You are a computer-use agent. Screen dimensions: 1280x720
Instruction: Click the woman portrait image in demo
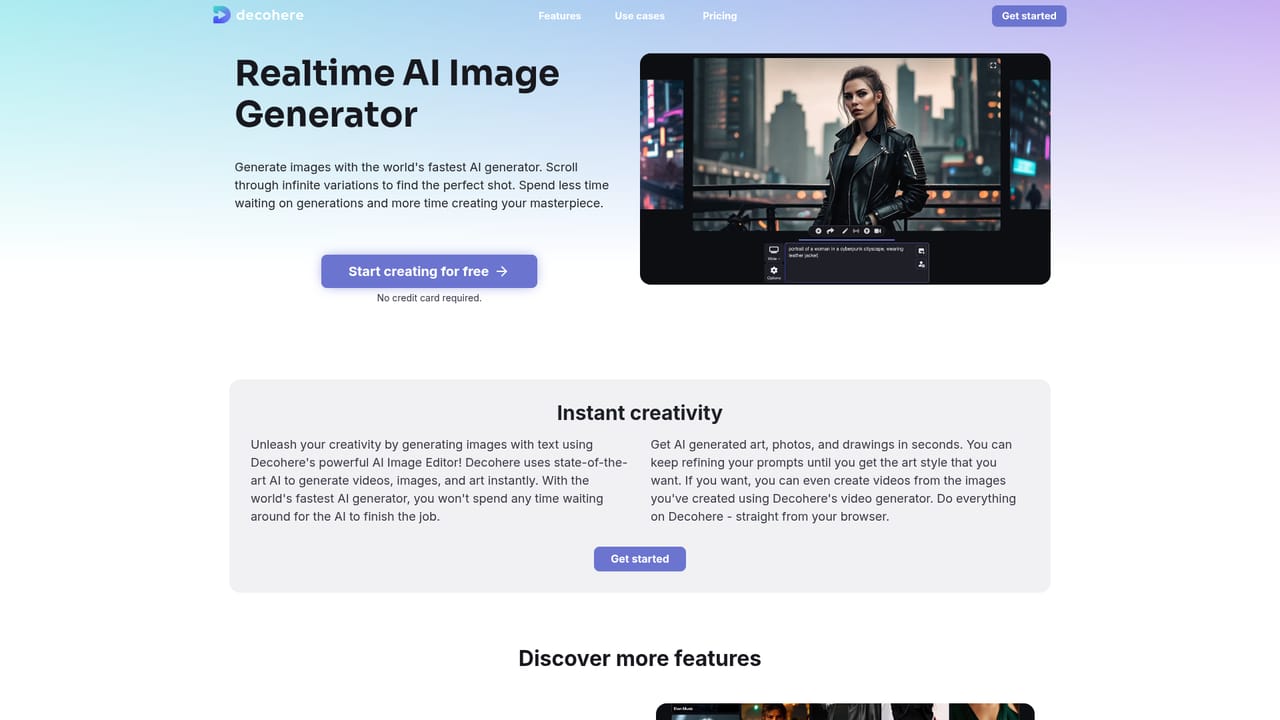pos(847,143)
